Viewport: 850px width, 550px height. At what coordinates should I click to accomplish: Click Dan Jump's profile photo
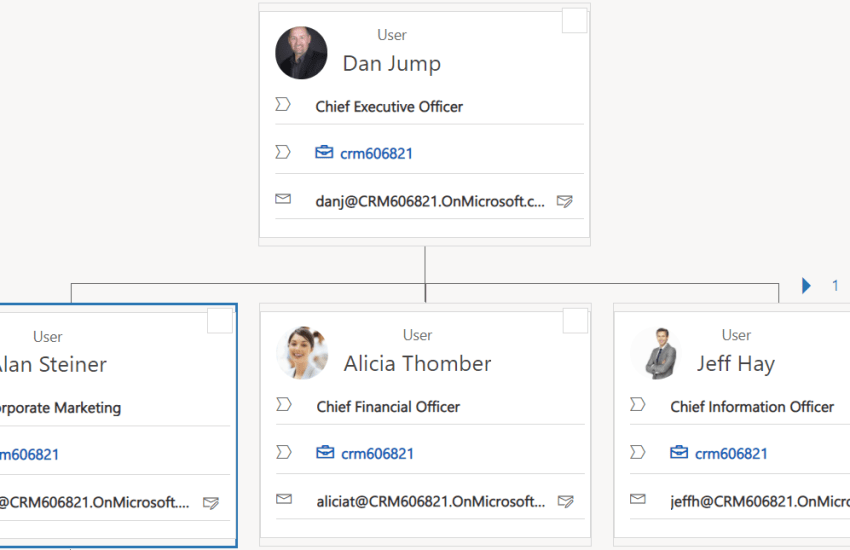click(x=301, y=53)
